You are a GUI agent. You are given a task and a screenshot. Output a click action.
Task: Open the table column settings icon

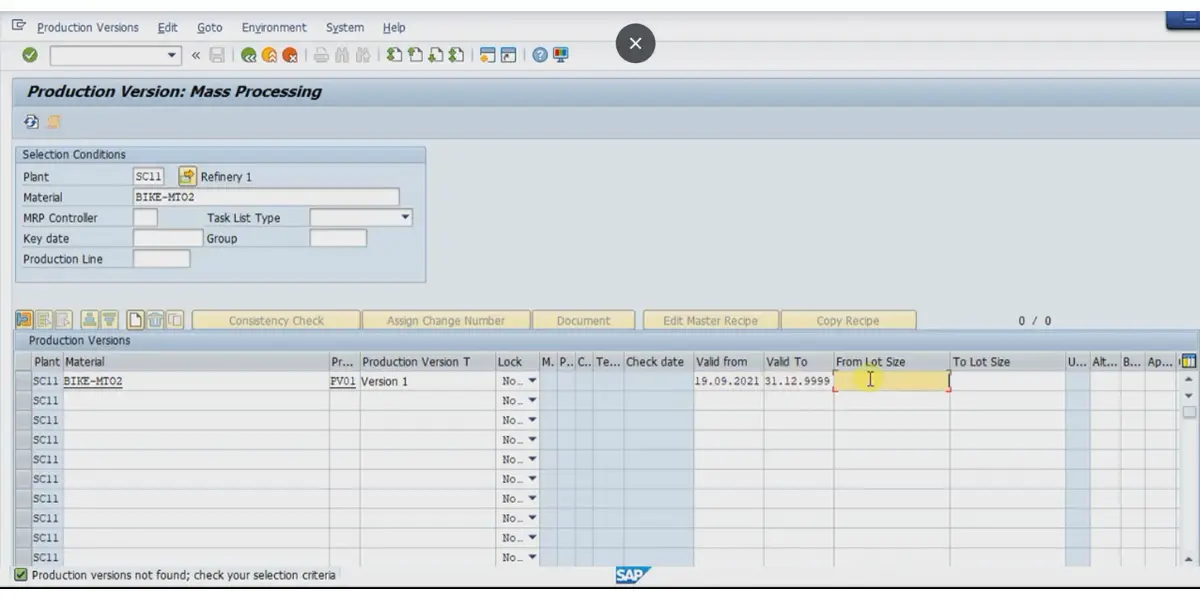click(x=1188, y=361)
